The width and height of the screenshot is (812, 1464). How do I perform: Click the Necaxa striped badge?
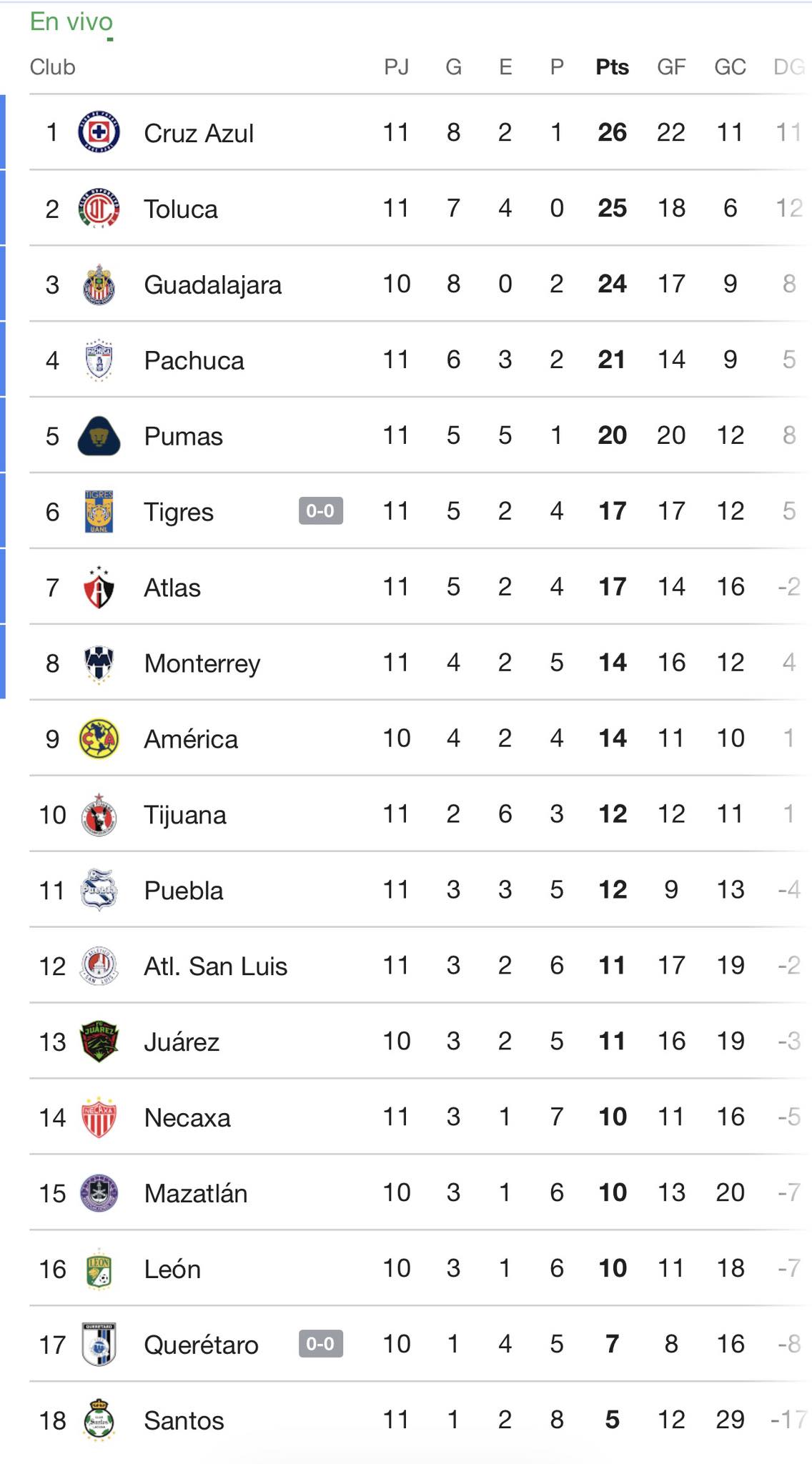pos(99,1118)
